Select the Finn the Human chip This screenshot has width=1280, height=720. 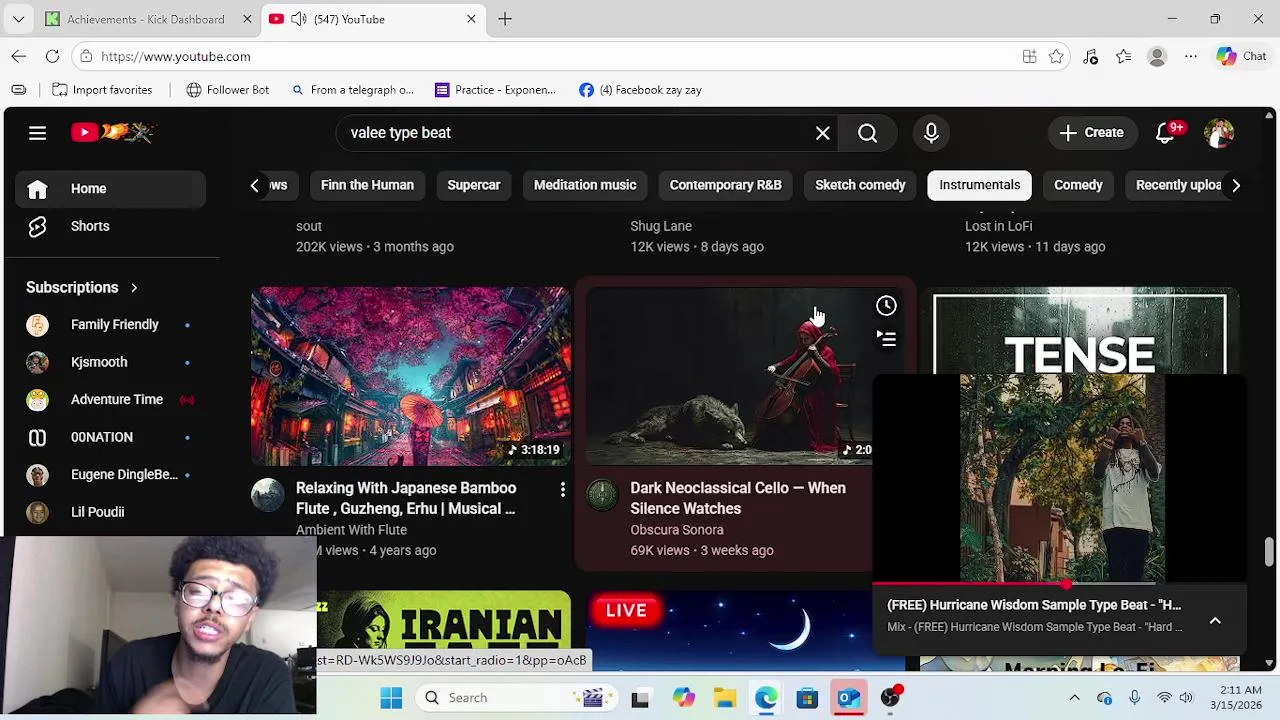(367, 185)
